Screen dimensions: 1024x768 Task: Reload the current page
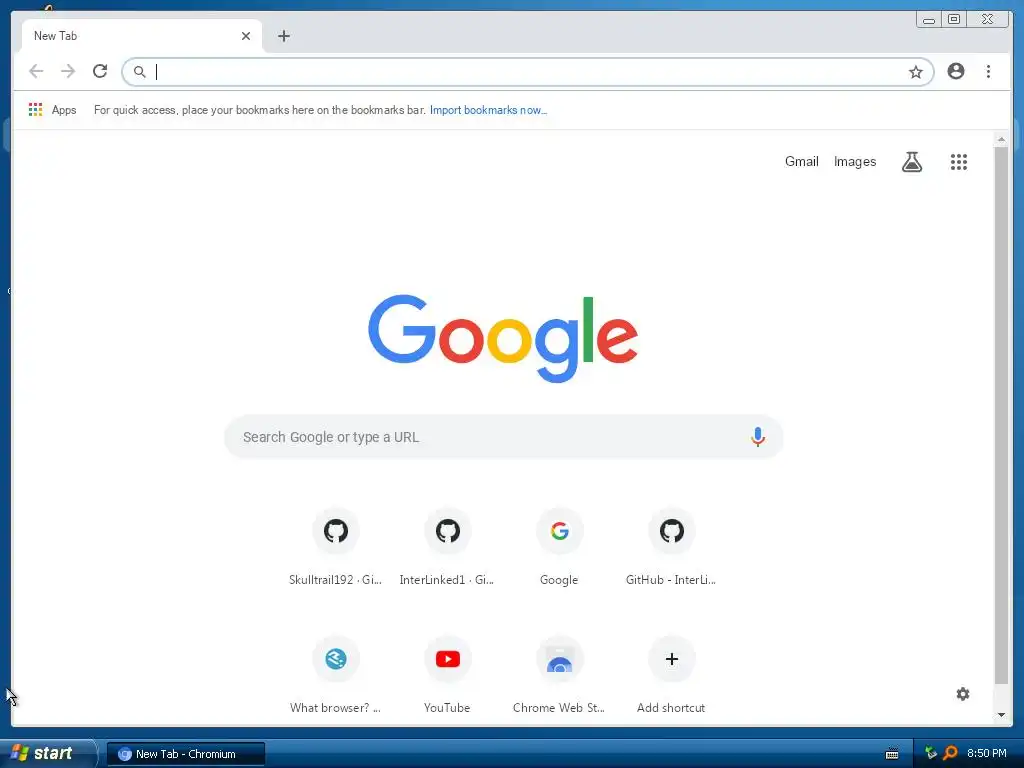coord(100,71)
